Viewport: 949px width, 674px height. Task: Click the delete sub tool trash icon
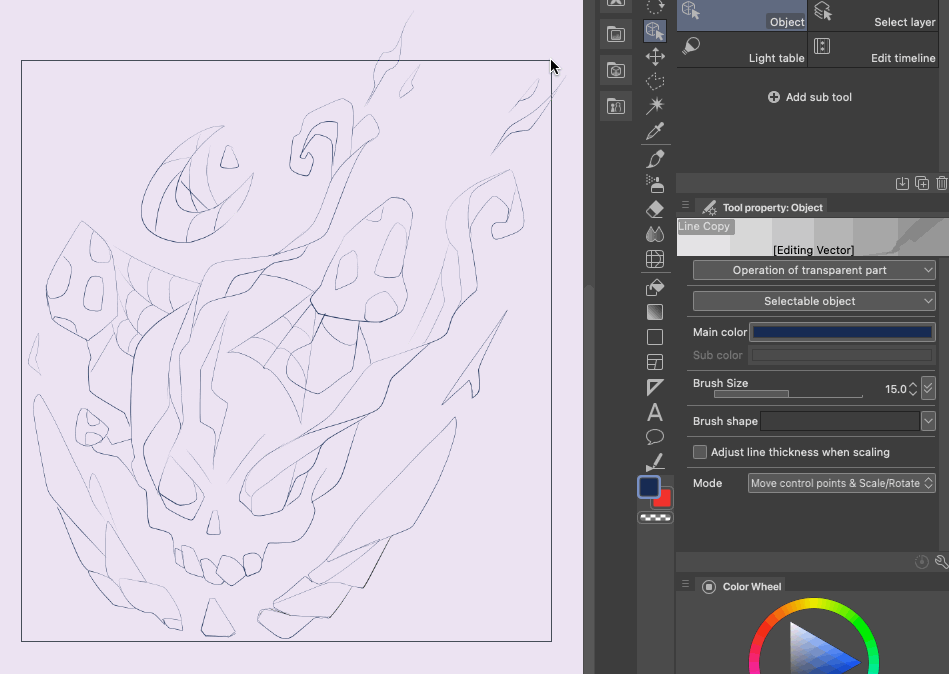click(942, 183)
